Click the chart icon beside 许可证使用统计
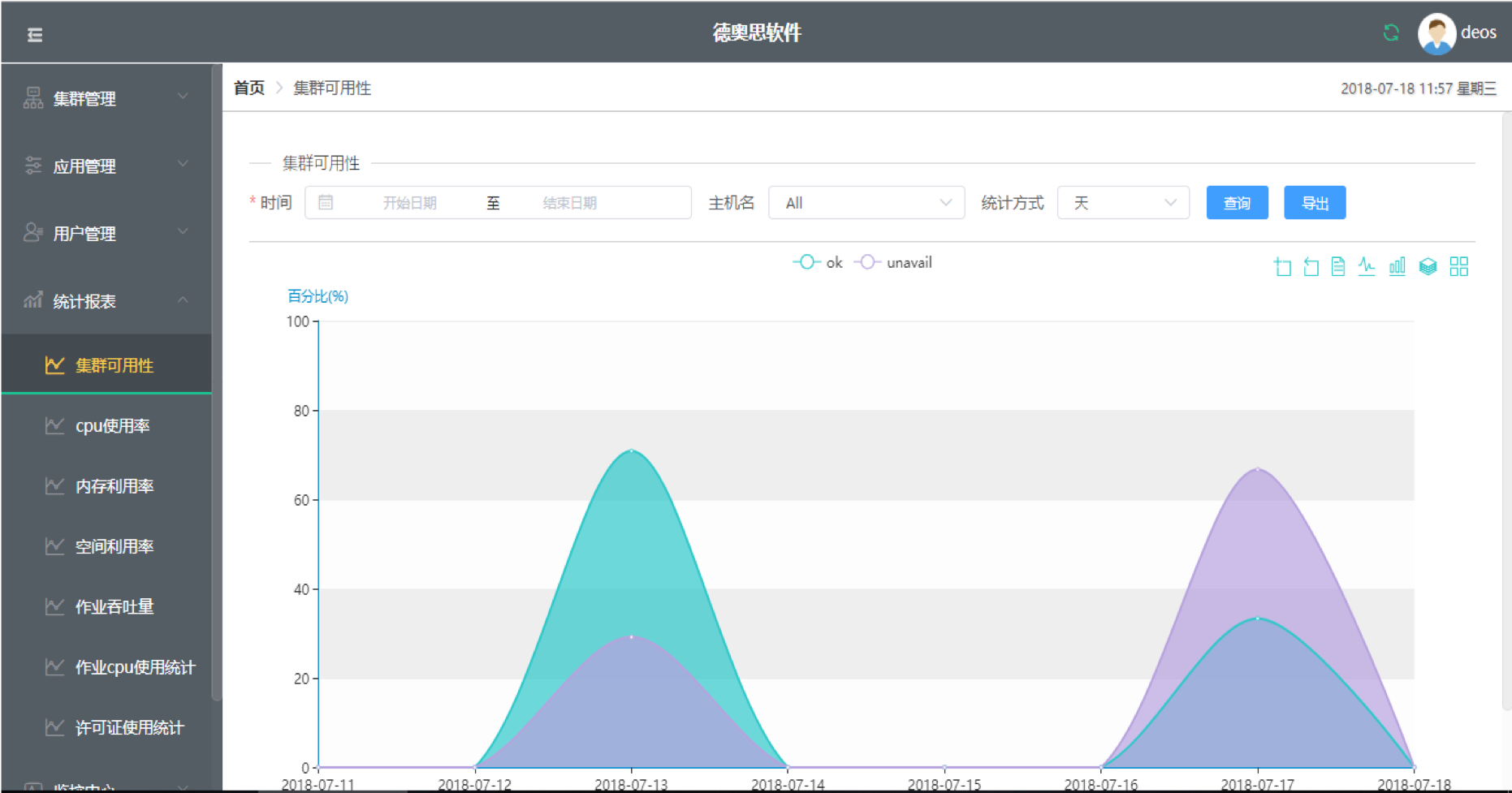Image resolution: width=1512 pixels, height=793 pixels. click(54, 727)
